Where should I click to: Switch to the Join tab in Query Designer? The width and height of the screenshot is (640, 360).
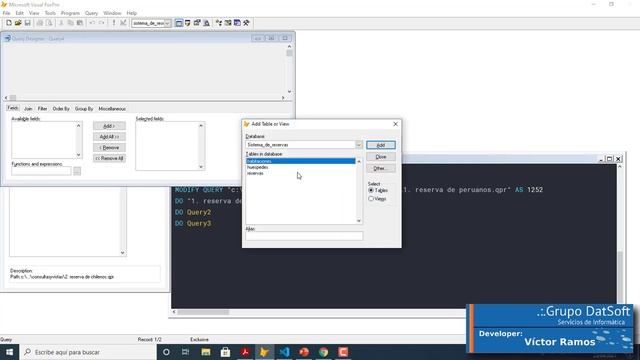(x=28, y=109)
